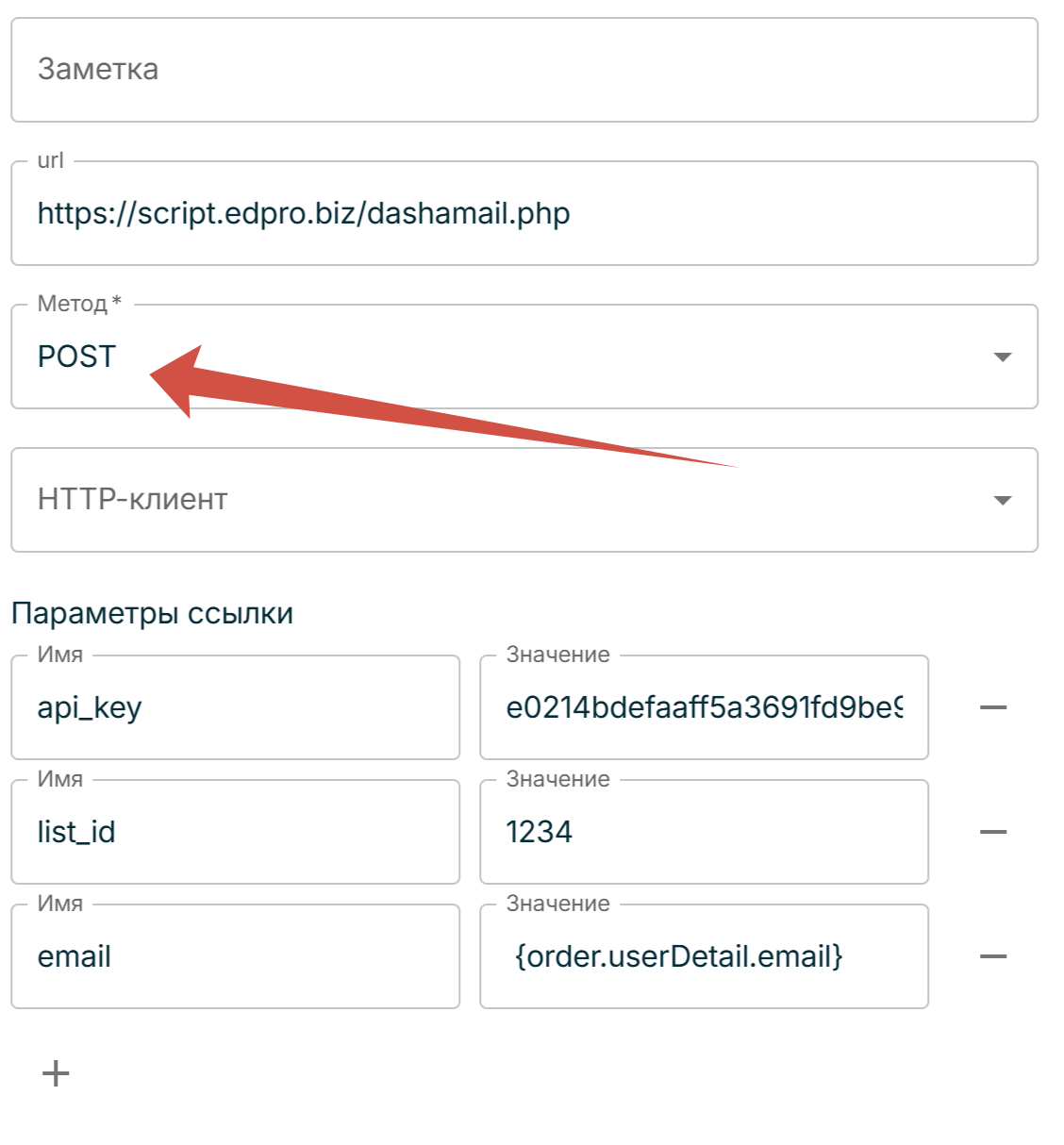Click the {order.userDetail.email} value field

click(704, 956)
